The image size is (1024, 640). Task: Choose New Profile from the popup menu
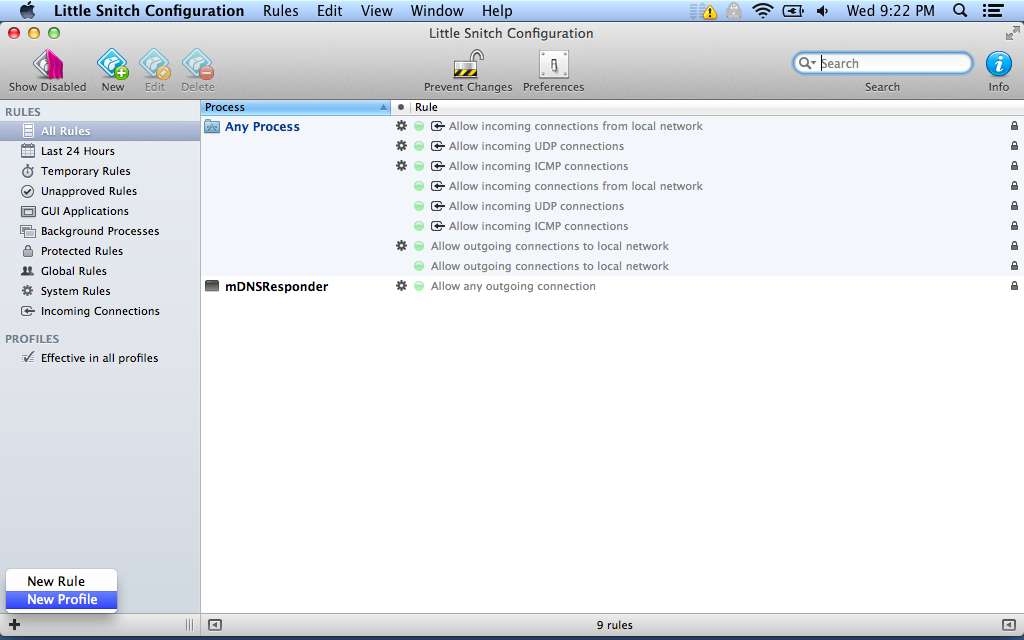coord(61,600)
